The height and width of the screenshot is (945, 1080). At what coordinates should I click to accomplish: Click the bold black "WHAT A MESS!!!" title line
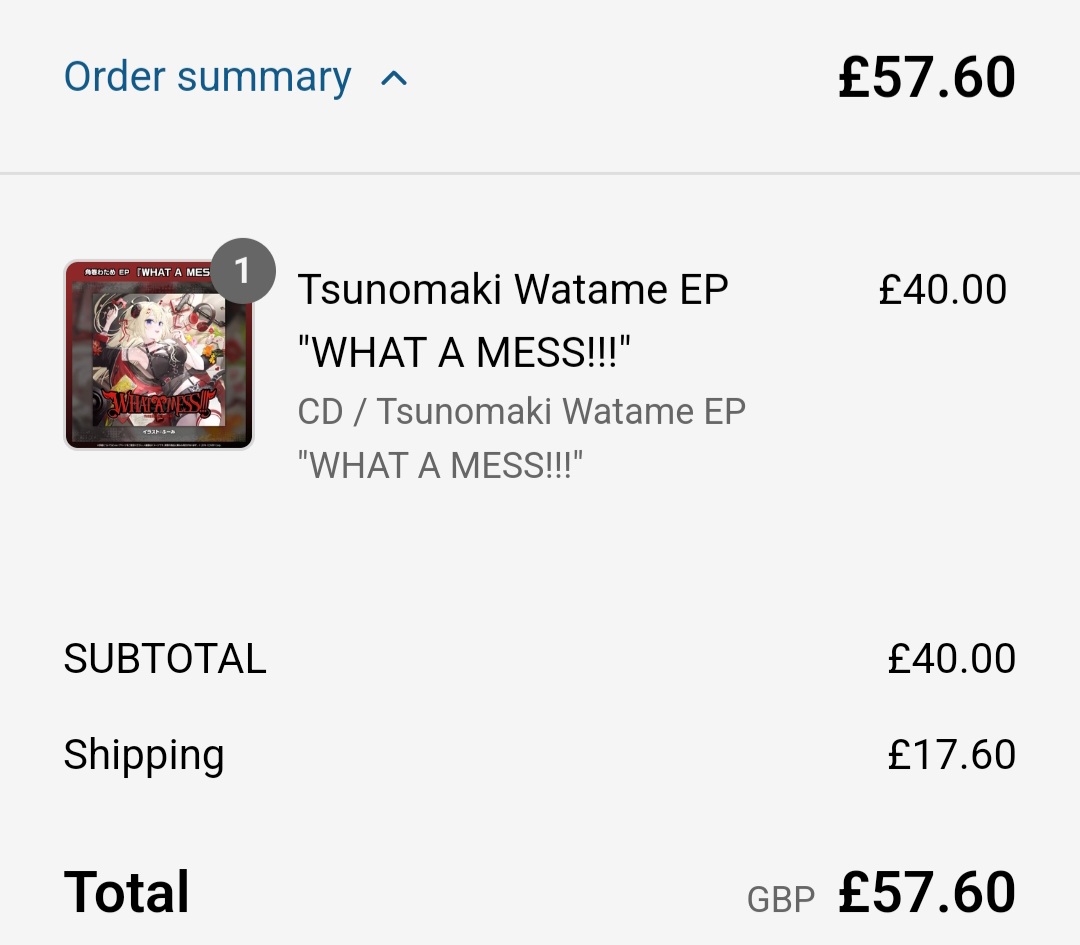tap(464, 351)
